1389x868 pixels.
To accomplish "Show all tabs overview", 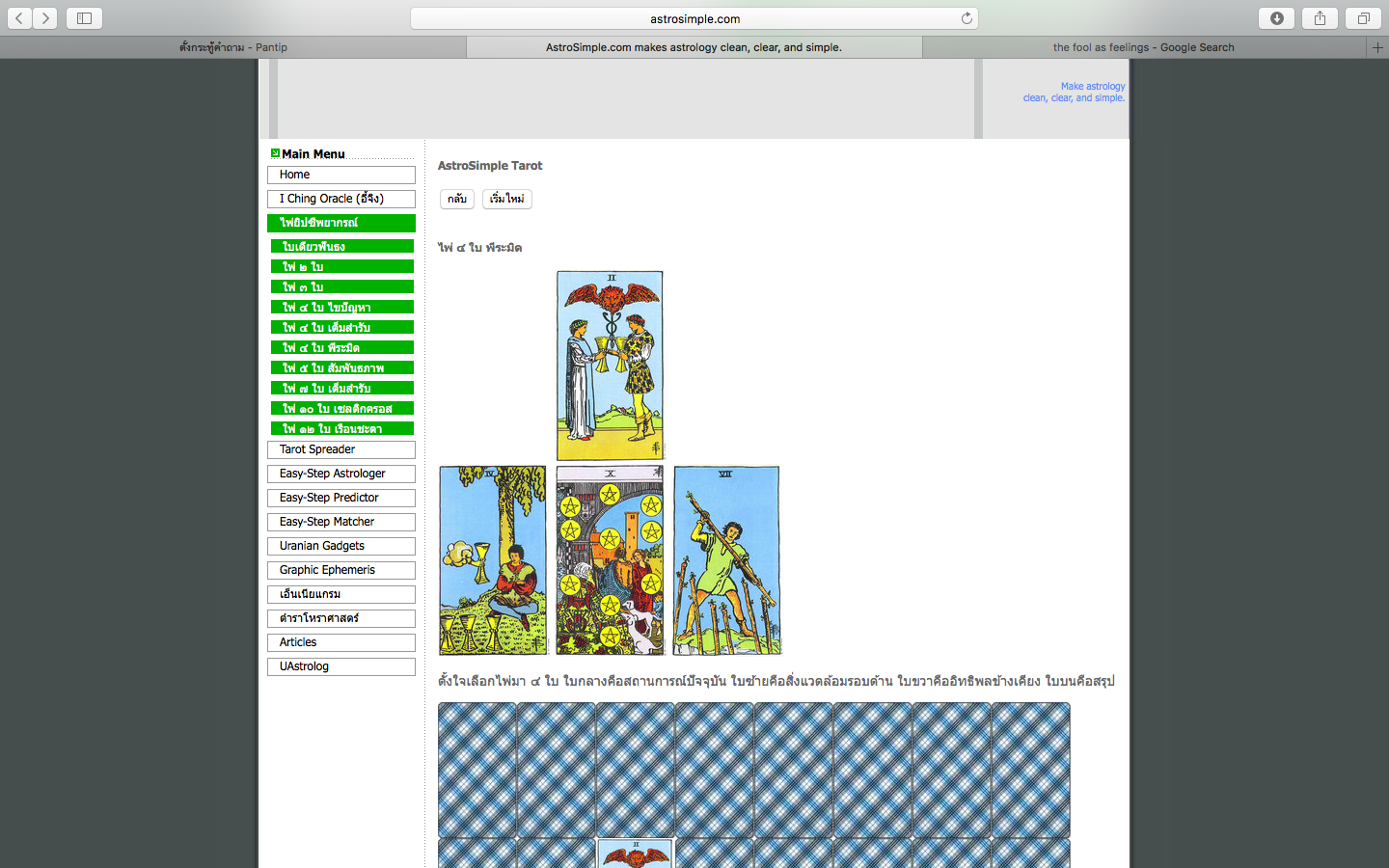I will (x=1363, y=18).
